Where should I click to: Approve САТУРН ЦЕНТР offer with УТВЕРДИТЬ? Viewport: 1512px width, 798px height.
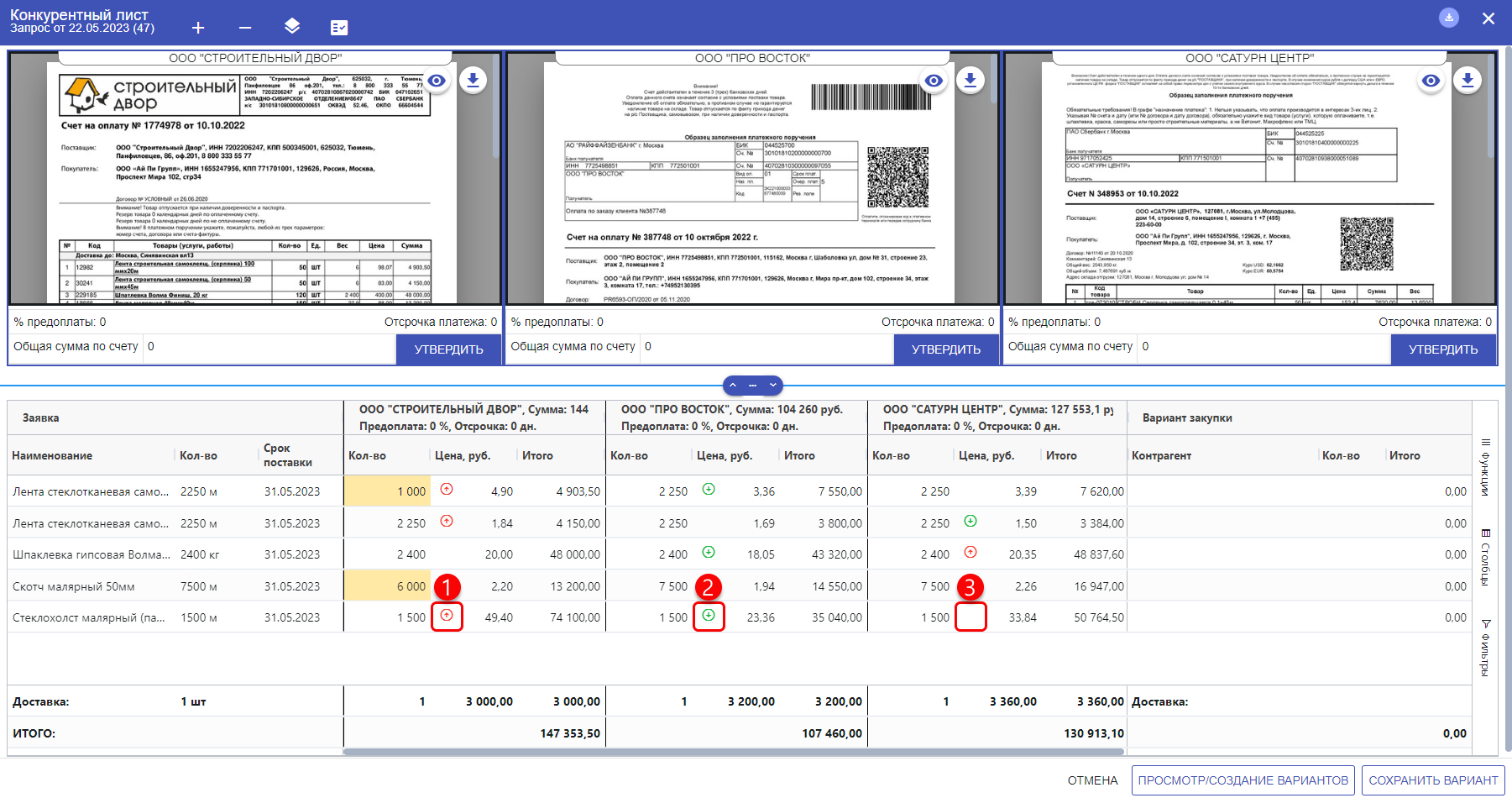pyautogui.click(x=1443, y=349)
